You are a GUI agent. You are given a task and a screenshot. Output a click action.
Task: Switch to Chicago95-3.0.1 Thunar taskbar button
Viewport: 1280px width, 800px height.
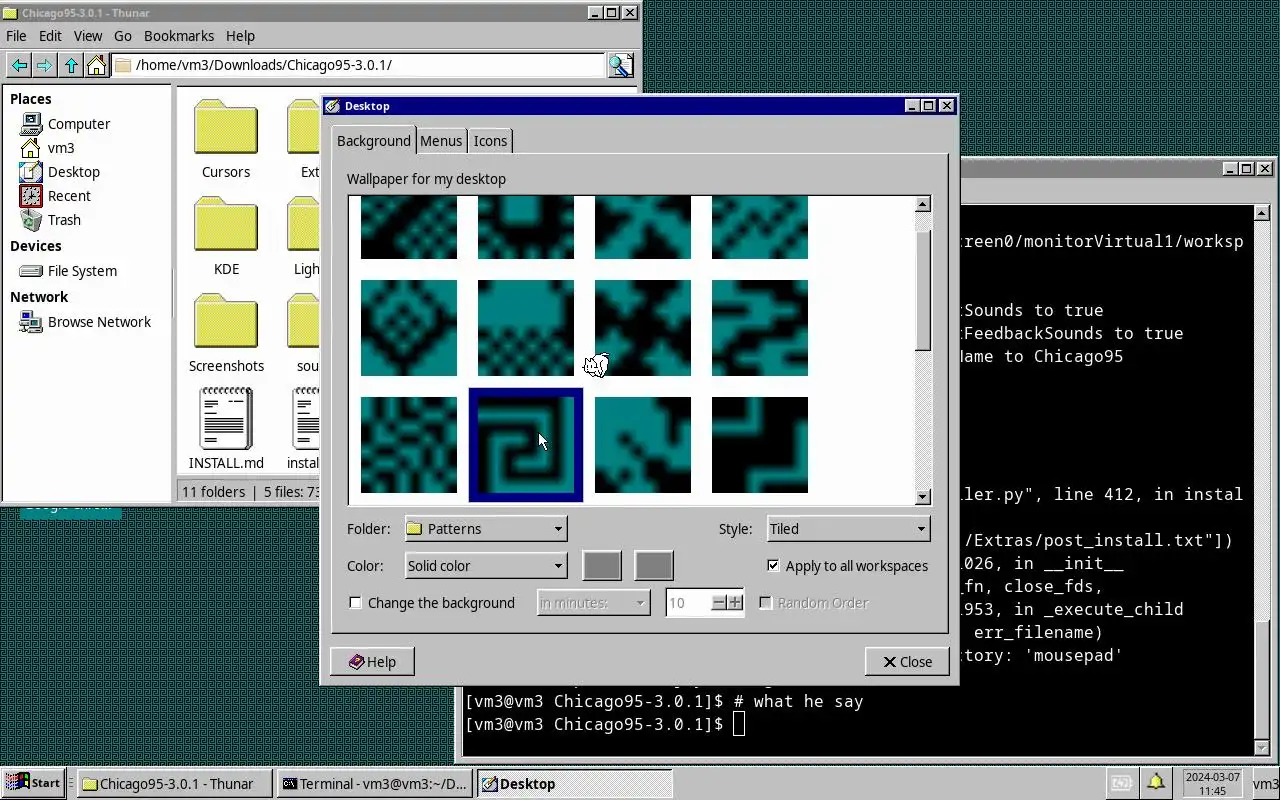point(174,784)
